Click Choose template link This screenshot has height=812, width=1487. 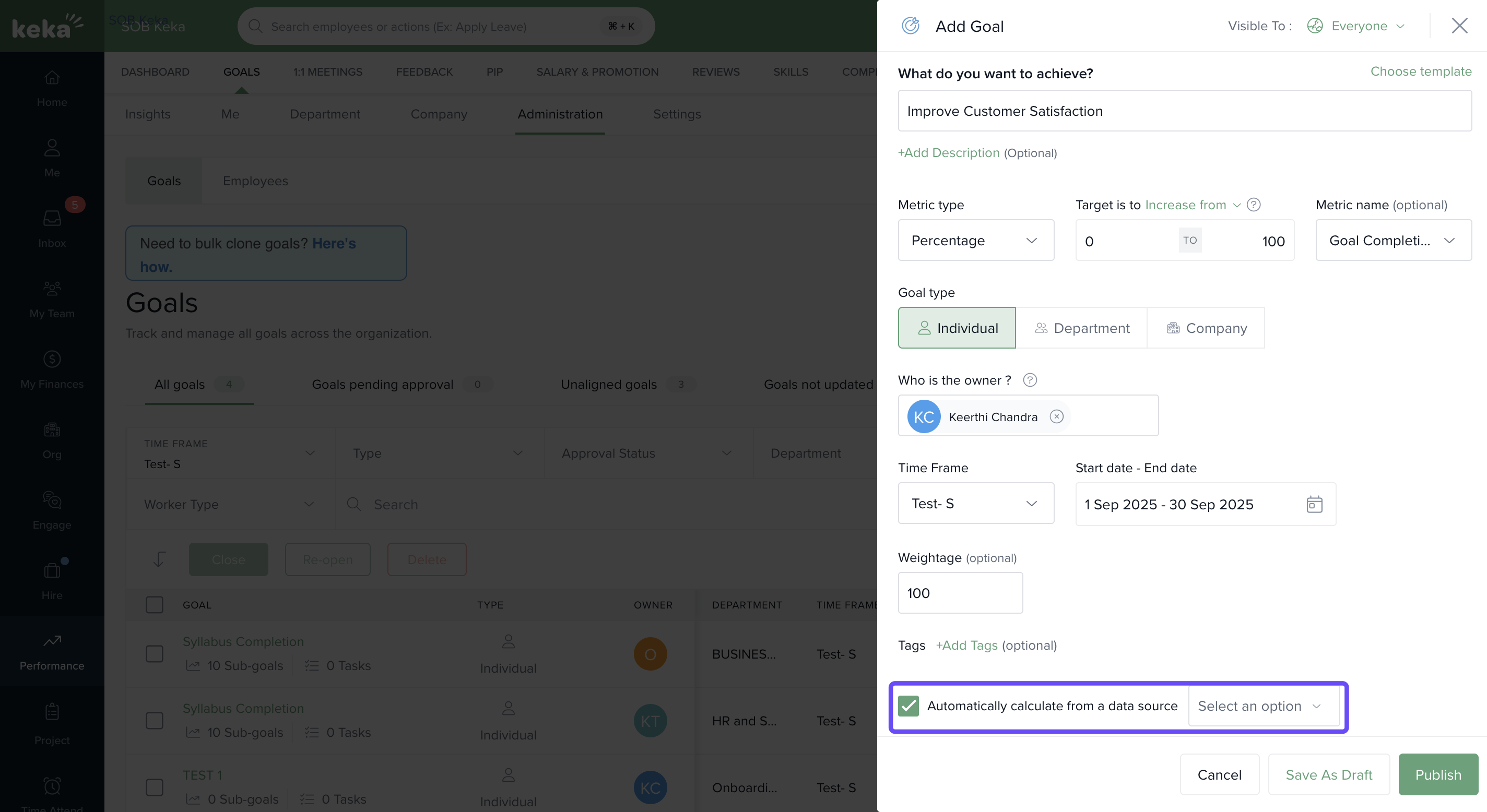(x=1421, y=71)
